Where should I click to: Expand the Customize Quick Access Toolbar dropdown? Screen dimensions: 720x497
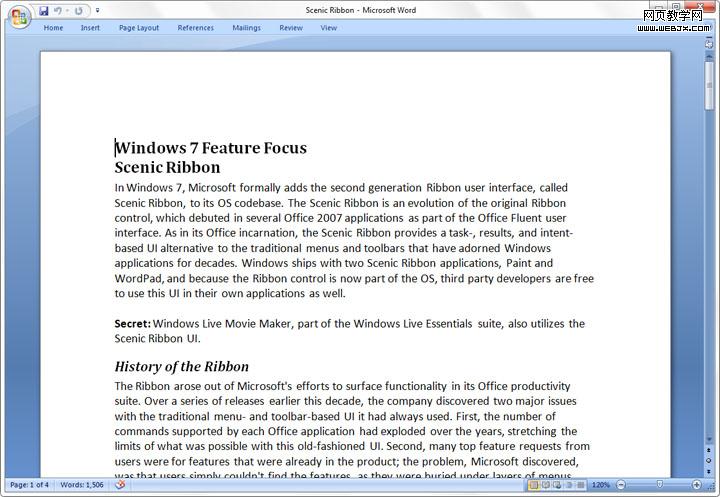coord(97,11)
